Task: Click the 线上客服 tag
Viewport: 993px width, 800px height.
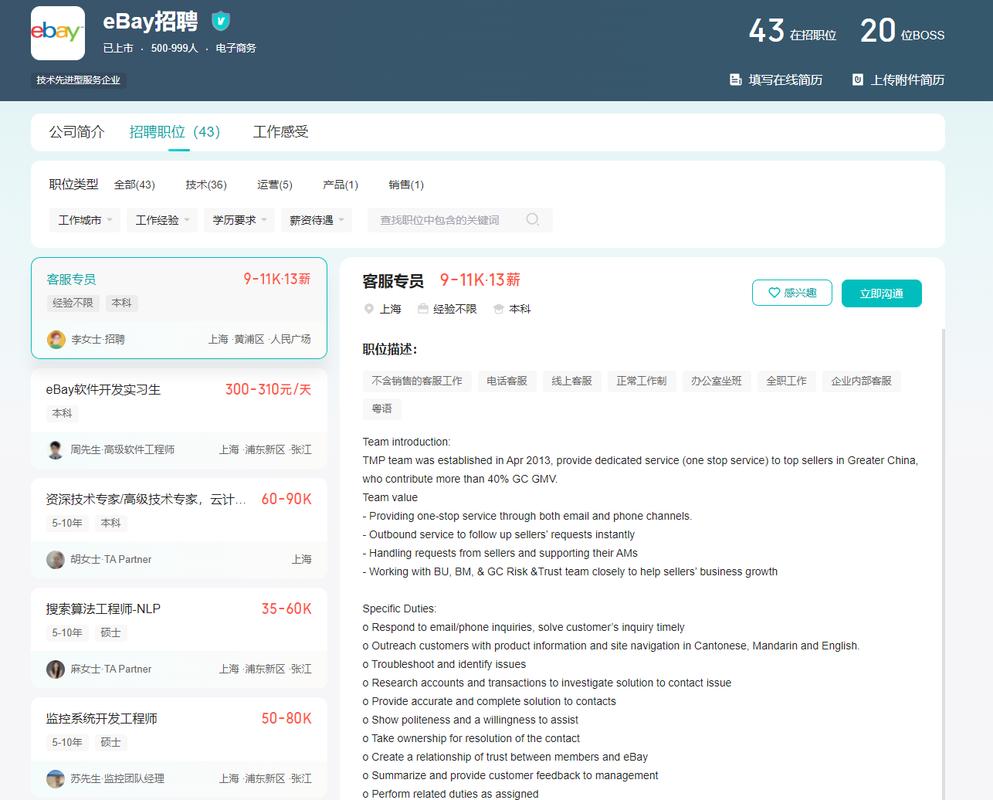Action: tap(572, 381)
